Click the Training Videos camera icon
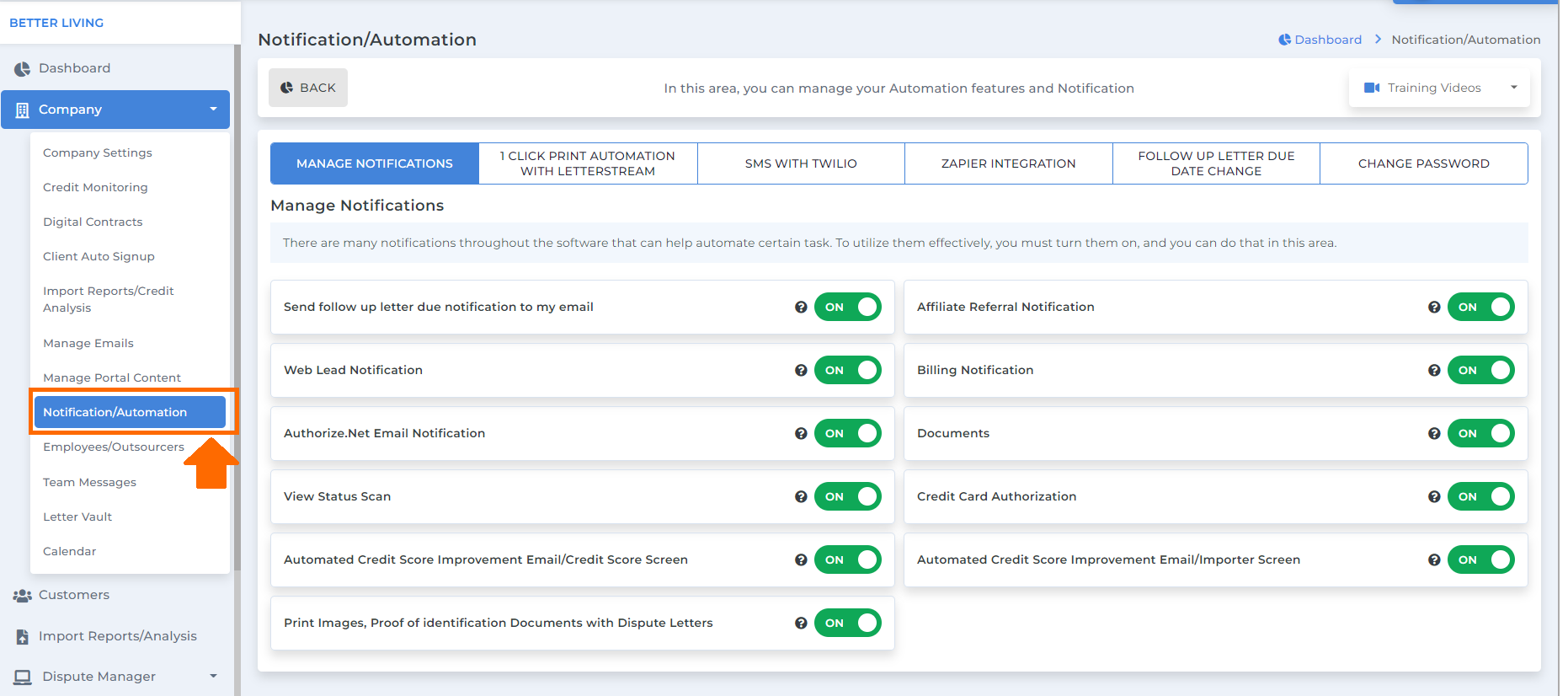Screen dimensions: 1568x696 1372,88
